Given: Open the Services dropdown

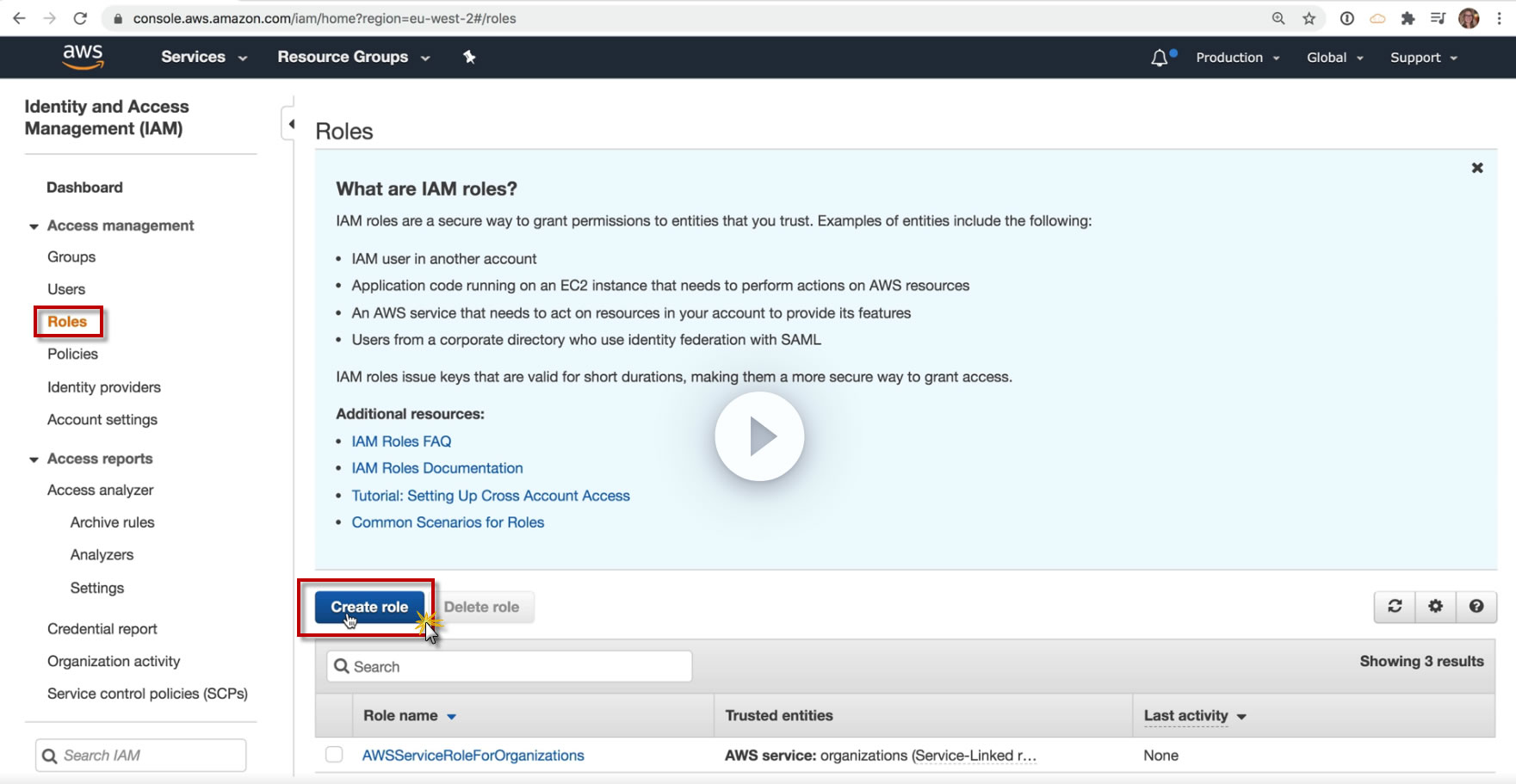Looking at the screenshot, I should click(x=204, y=57).
